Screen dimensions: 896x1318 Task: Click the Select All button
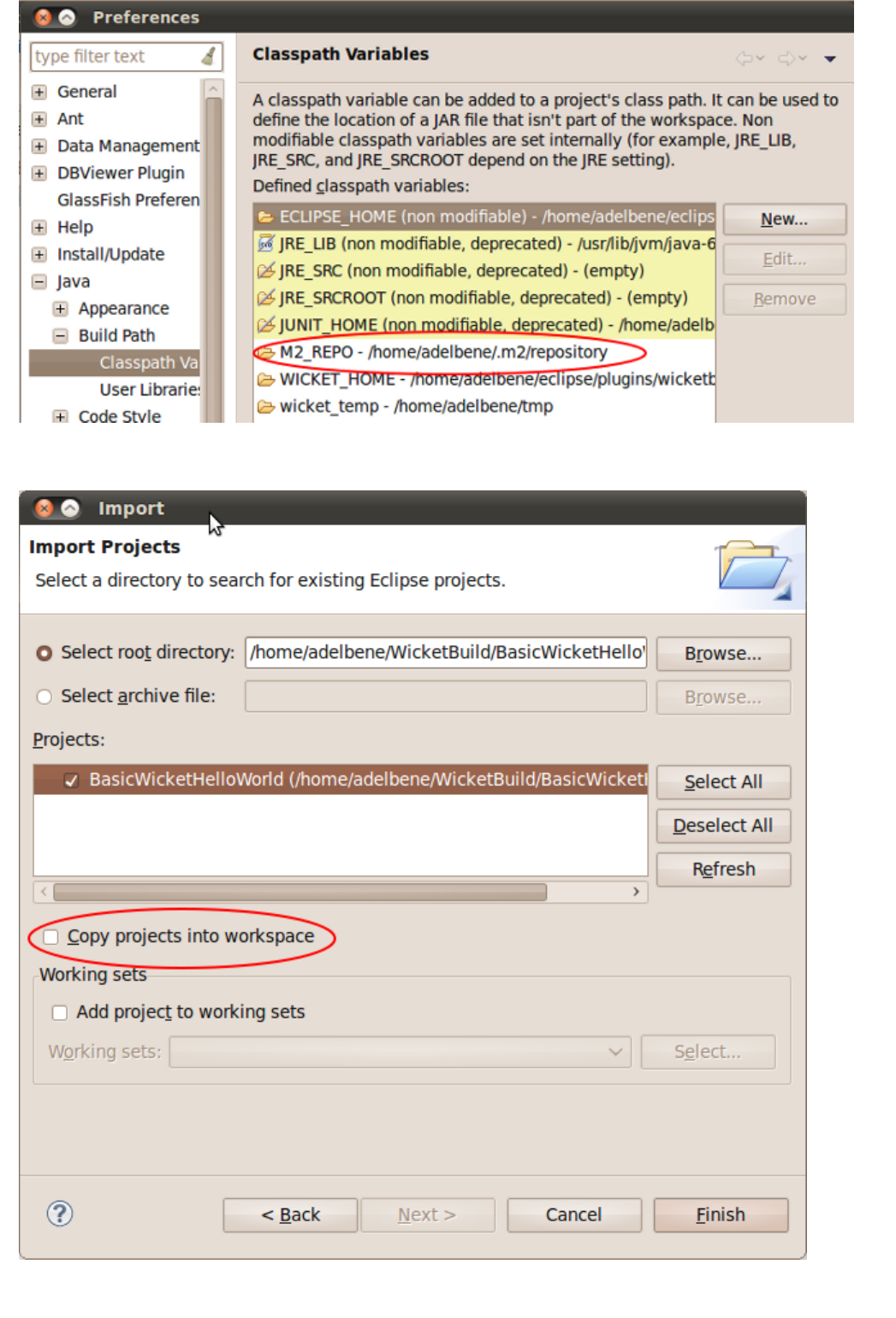723,782
